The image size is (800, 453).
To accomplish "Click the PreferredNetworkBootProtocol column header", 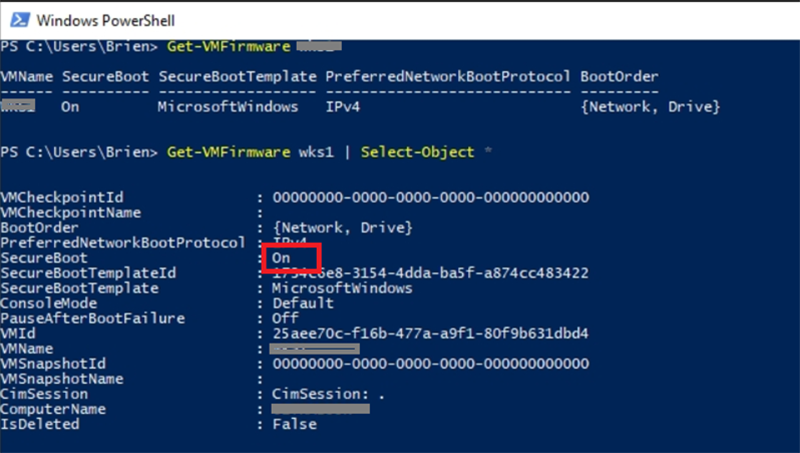I will pos(448,77).
